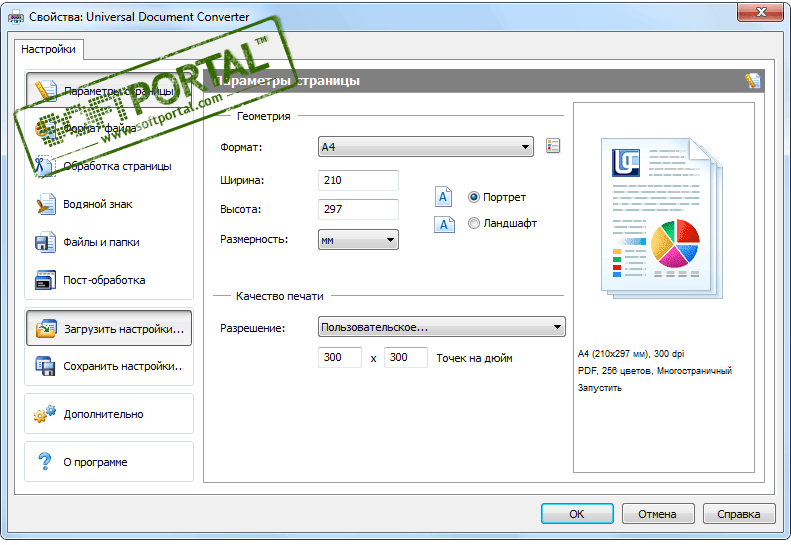Click the Отмена button

click(658, 514)
